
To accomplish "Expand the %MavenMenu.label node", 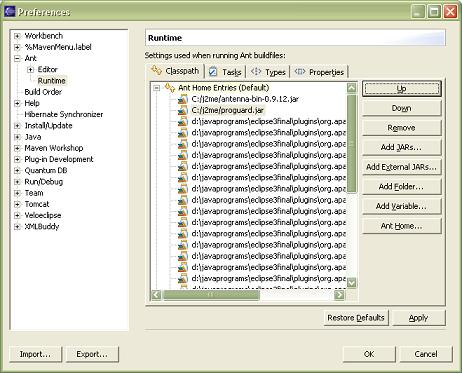I will tap(17, 47).
